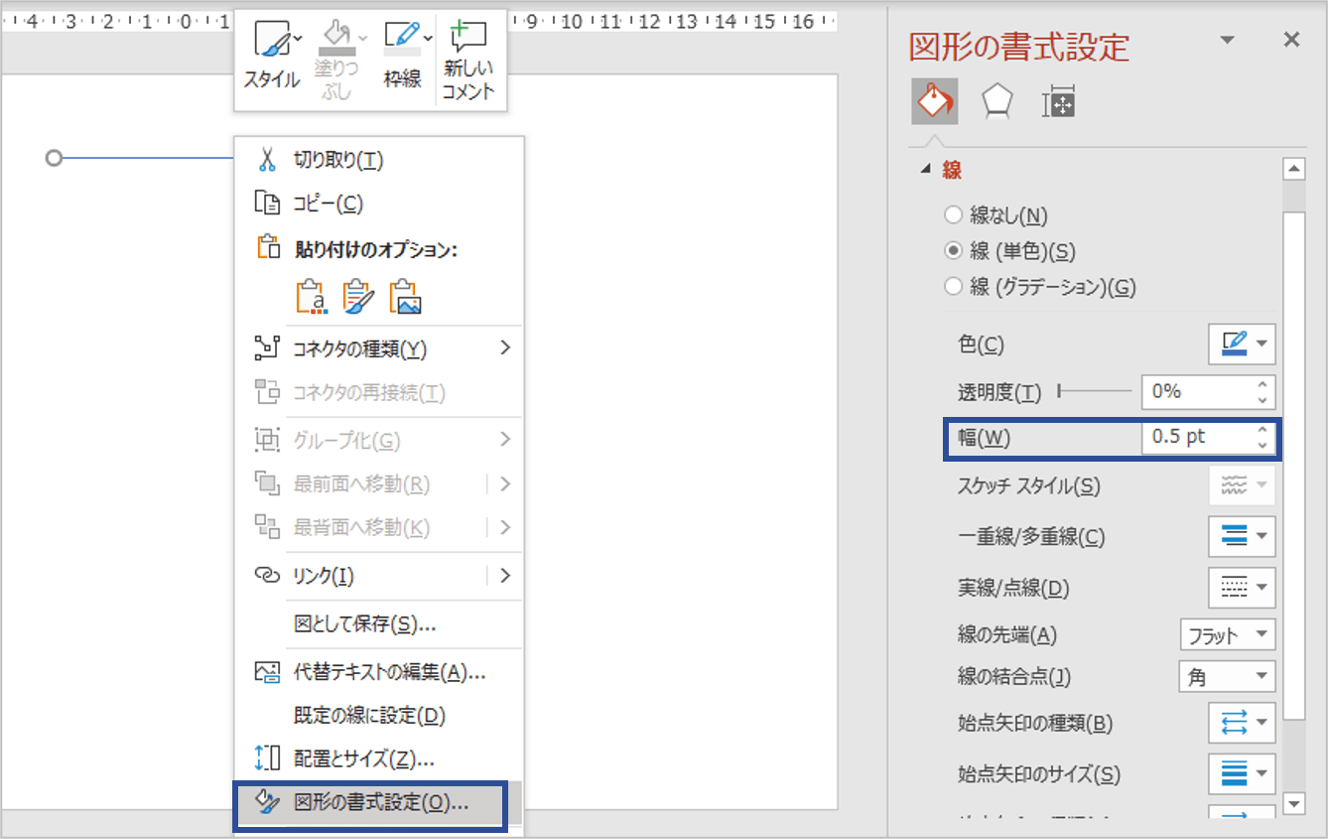Switch to the サイズとプロパティ tab icon
Viewport: 1328px width, 839px height.
pyautogui.click(x=1058, y=102)
